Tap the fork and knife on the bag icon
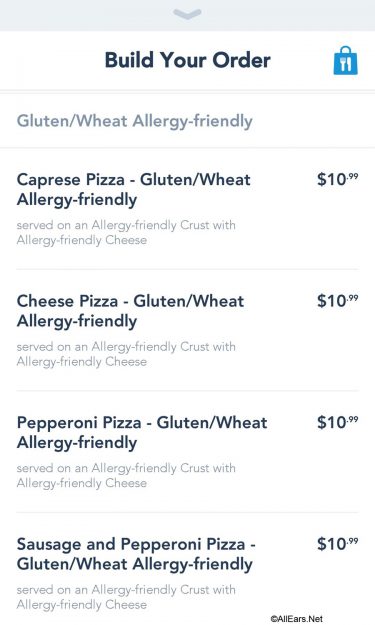Screen dimensions: 375x625 tap(346, 64)
